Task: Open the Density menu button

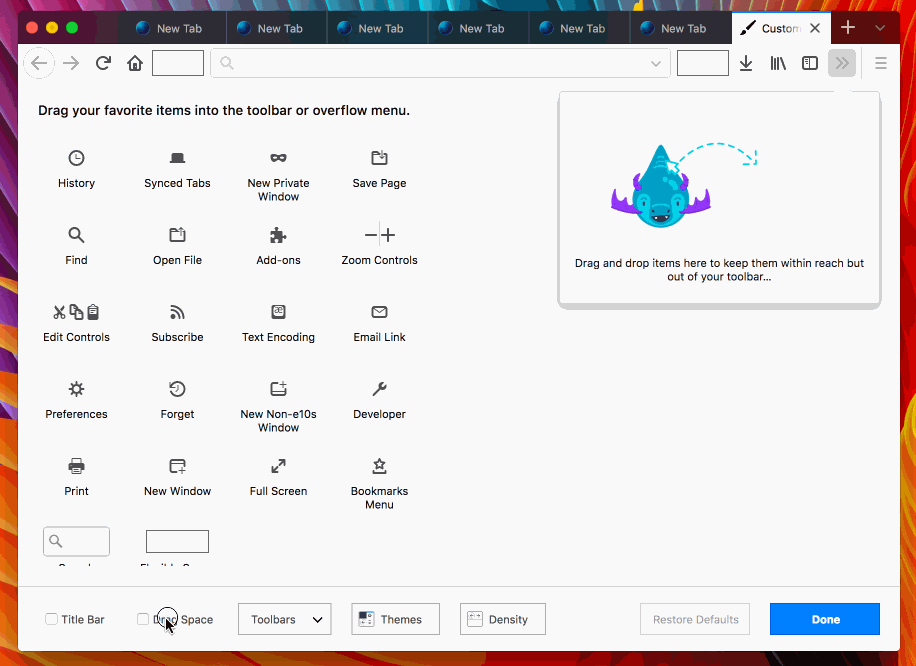Action: point(503,619)
